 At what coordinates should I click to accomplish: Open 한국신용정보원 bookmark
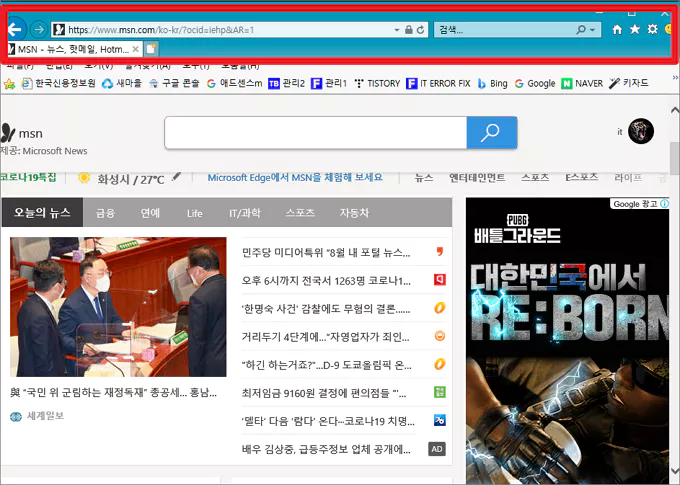click(59, 83)
